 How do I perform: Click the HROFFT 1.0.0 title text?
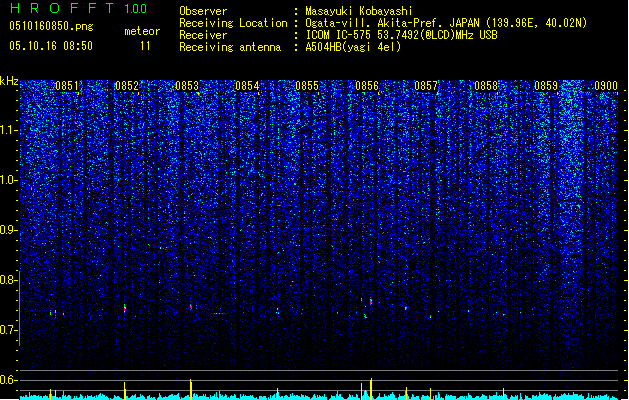tap(79, 8)
